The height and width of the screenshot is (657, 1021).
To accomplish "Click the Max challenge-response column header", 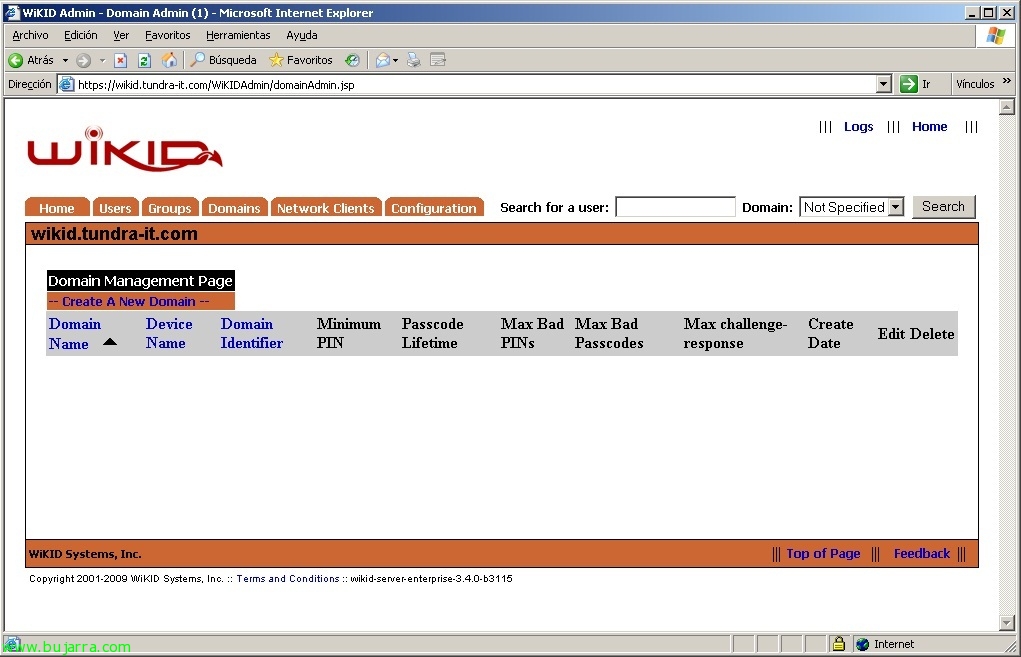I will [735, 333].
